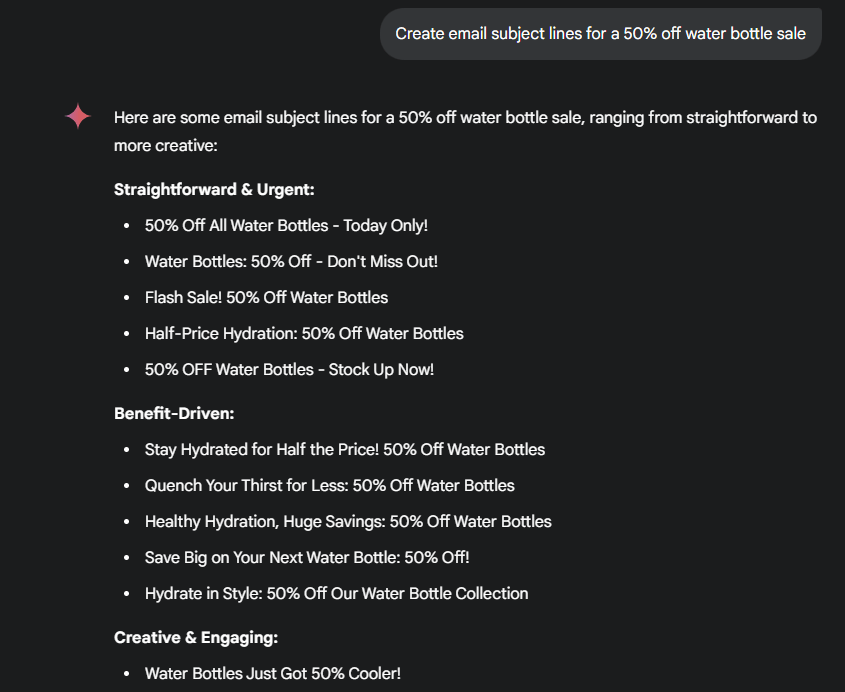The width and height of the screenshot is (845, 692).
Task: Click the 'Benefit-Driven:' heading
Action: (174, 413)
